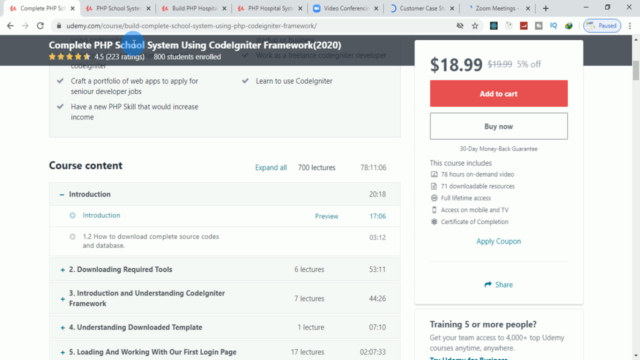Go back using browser back arrow
This screenshot has height=360, width=640.
(10, 26)
